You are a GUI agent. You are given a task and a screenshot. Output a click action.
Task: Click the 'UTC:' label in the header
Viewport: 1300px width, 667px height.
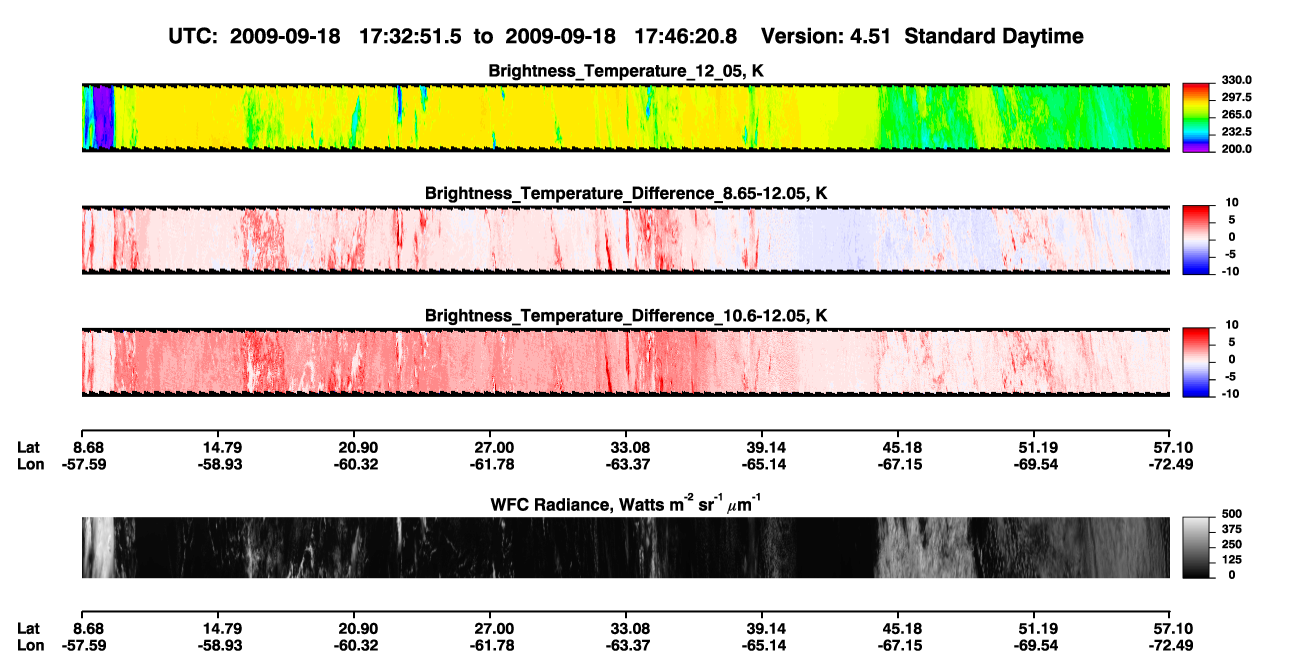pyautogui.click(x=194, y=36)
